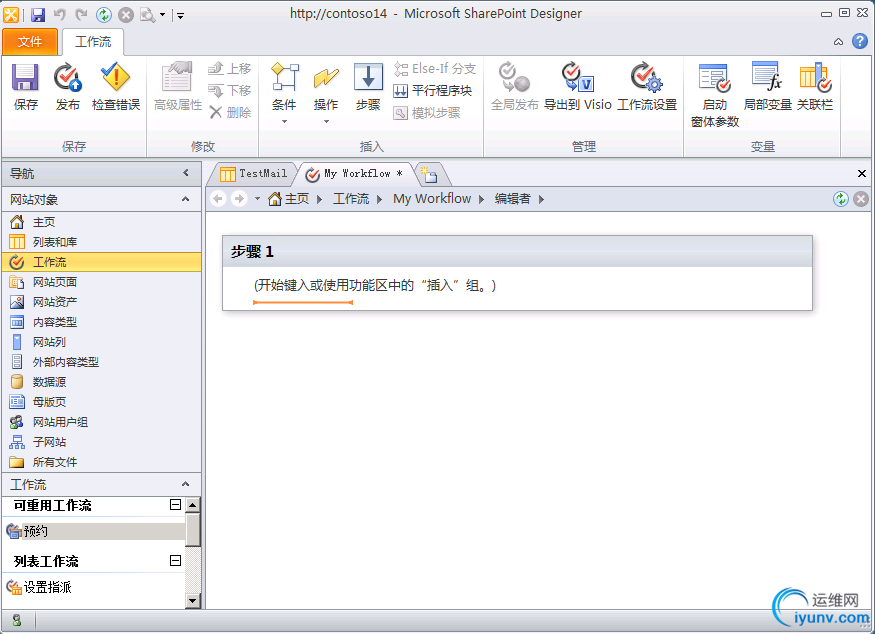Click the redo arrow in title bar
Viewport: 875px width, 634px height.
coord(81,15)
